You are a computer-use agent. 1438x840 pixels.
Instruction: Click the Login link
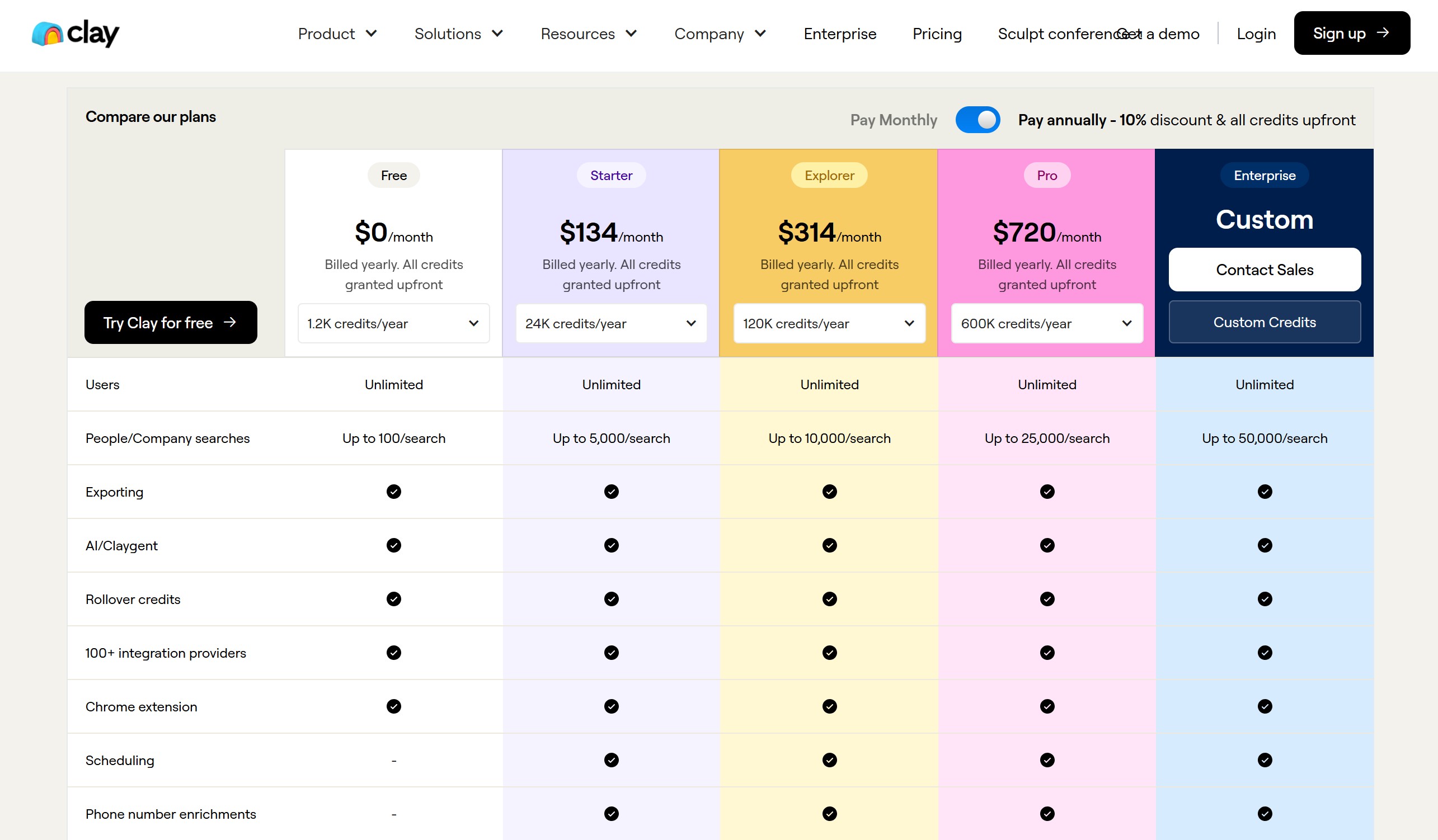(x=1256, y=34)
